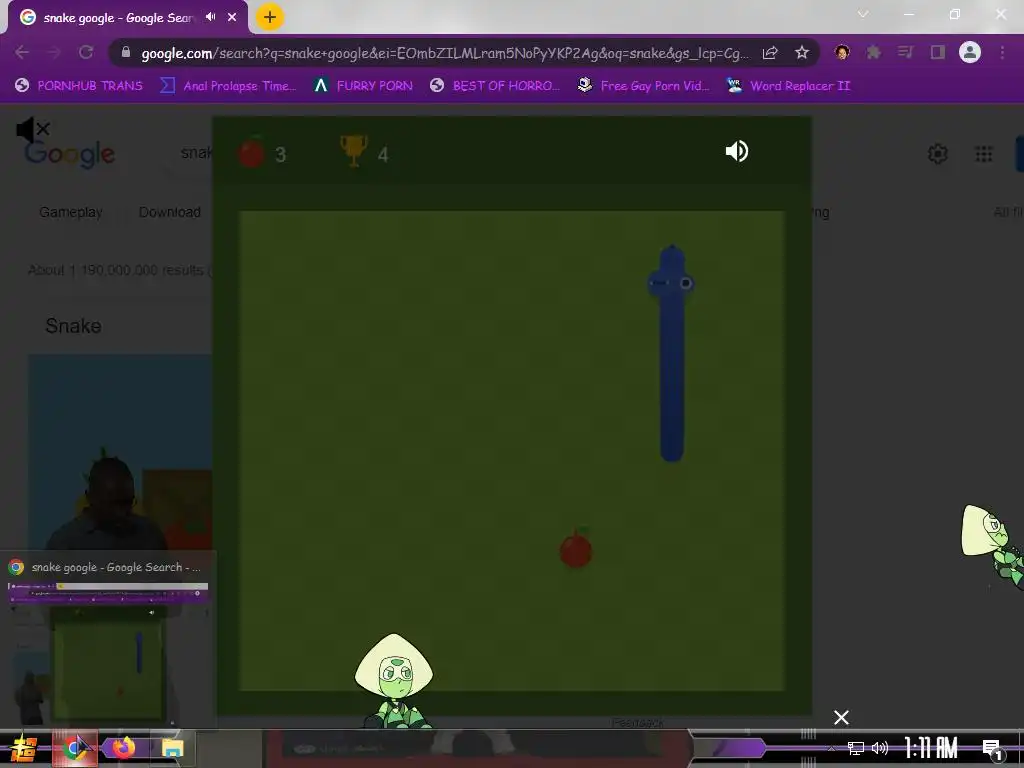1024x768 pixels.
Task: Launch Firefox from the taskbar
Action: (123, 748)
